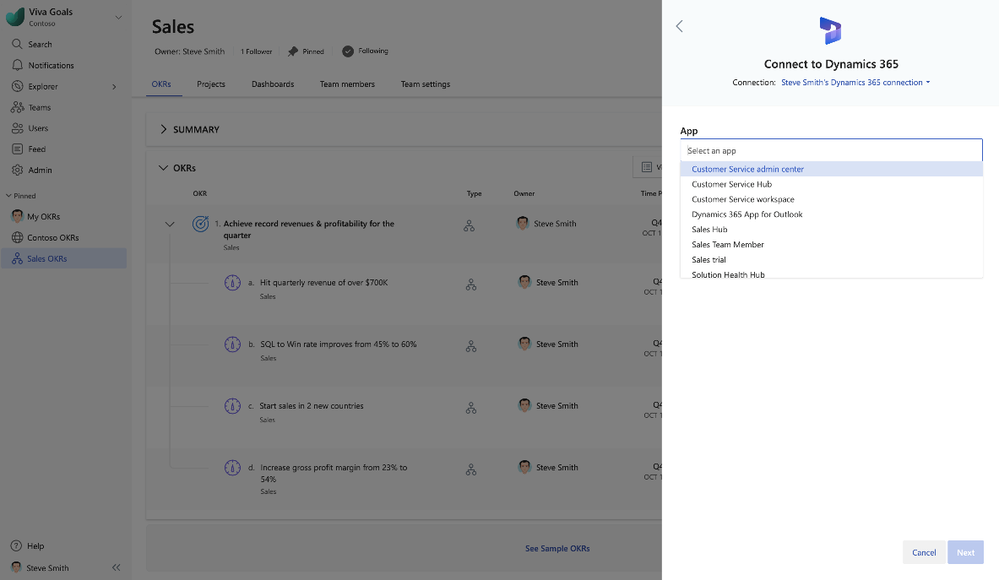
Task: Open Users in the sidebar
Action: click(x=38, y=128)
